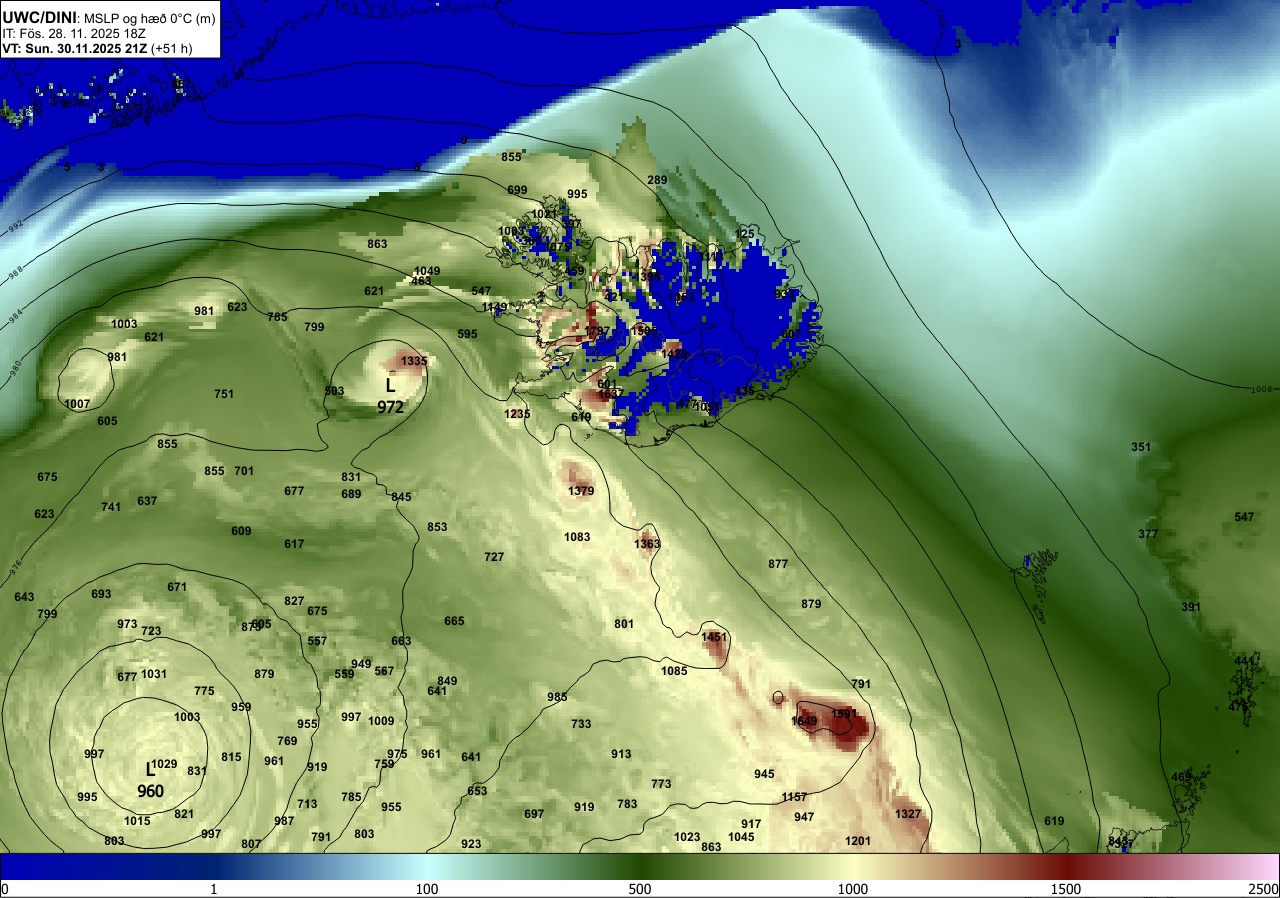The image size is (1280, 898).
Task: Click the height value 377
Action: pyautogui.click(x=1147, y=534)
